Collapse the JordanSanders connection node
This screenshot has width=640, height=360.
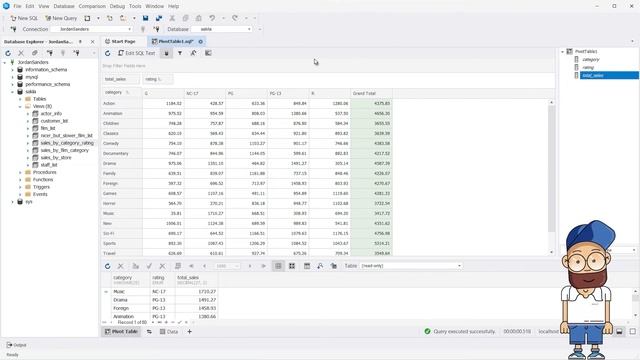(x=5, y=62)
